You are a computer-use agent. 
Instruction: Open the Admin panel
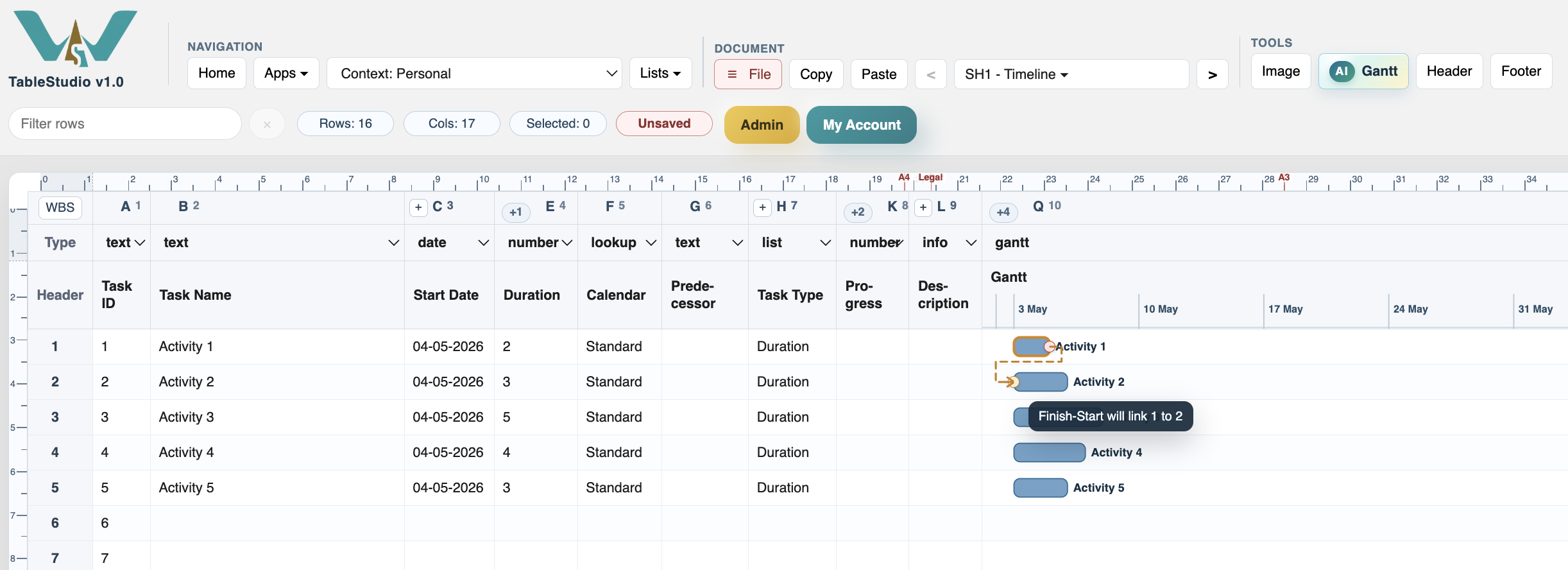coord(762,125)
